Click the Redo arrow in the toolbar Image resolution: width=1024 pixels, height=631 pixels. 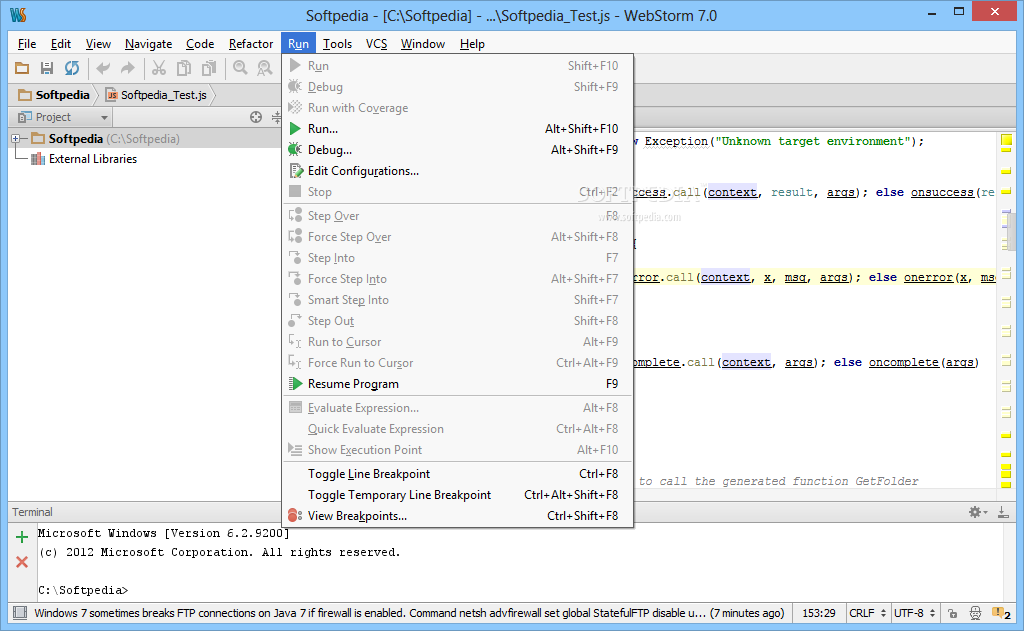tap(128, 68)
